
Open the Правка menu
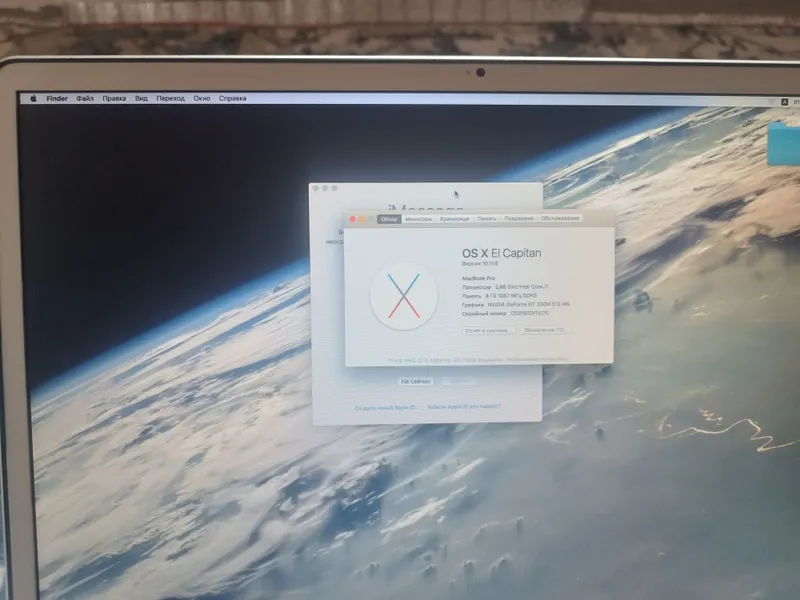[x=114, y=98]
